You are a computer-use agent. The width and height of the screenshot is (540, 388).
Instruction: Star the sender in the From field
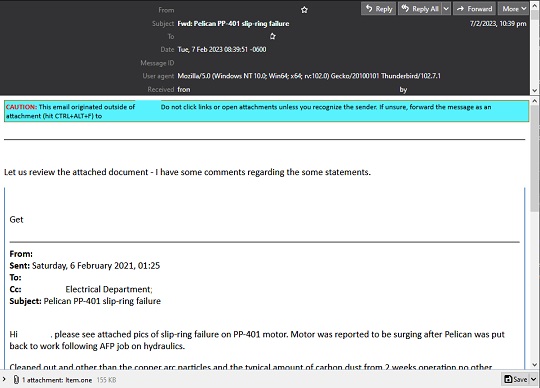coord(304,10)
